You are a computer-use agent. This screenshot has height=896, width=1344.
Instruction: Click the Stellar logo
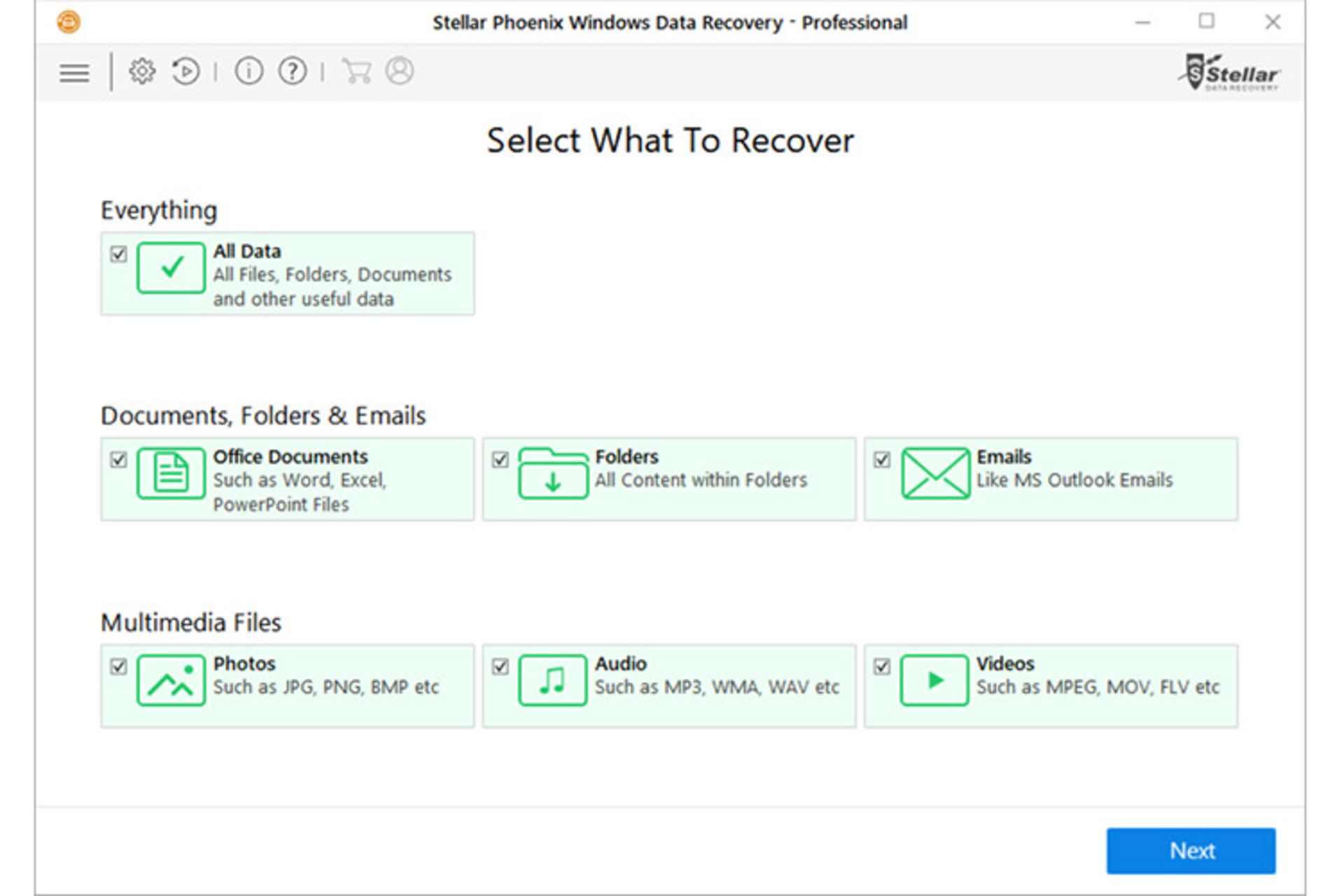(x=1229, y=73)
